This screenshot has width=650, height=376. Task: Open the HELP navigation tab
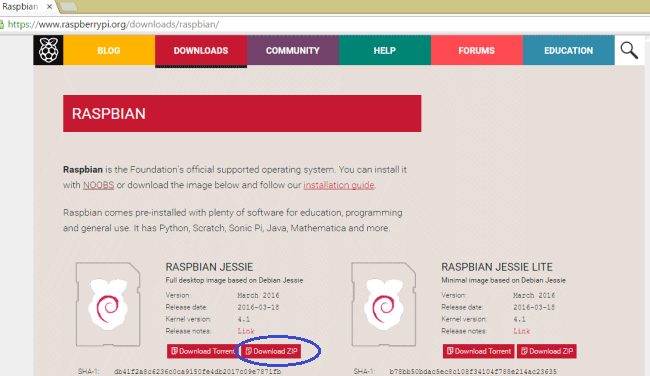385,50
